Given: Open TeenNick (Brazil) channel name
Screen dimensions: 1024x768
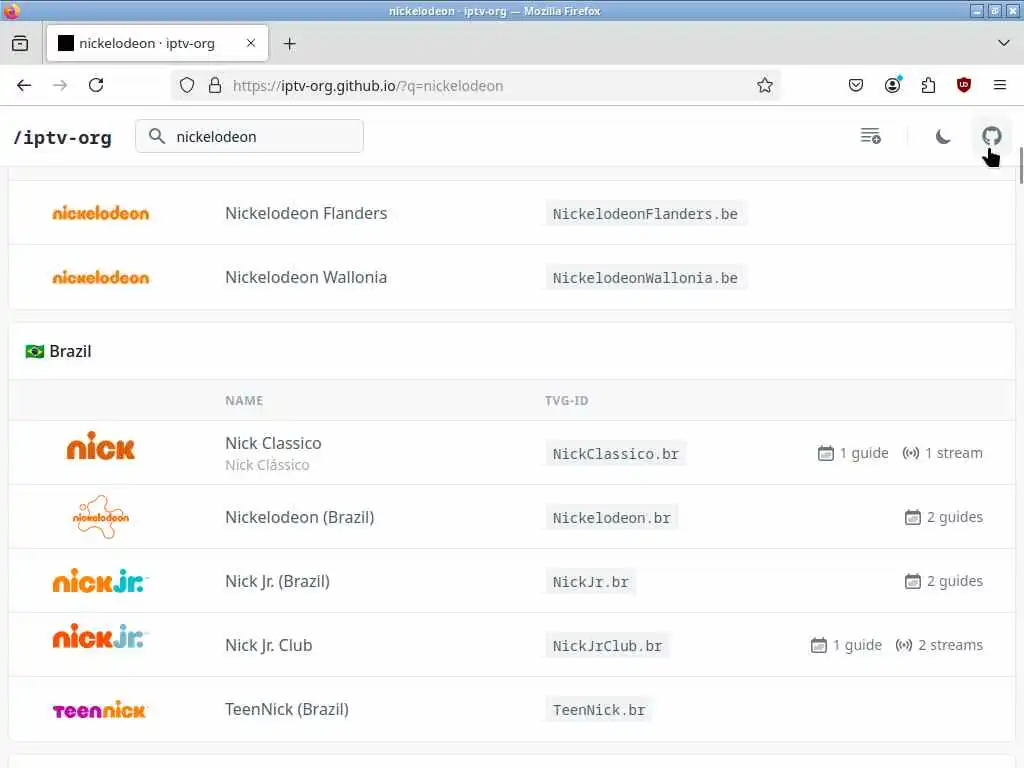Looking at the screenshot, I should [287, 709].
